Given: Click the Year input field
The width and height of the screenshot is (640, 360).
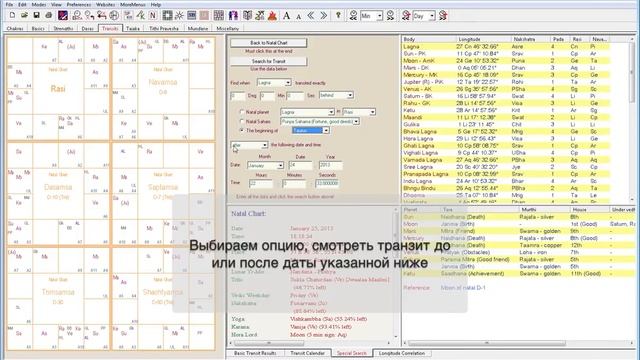Looking at the screenshot, I should click(x=330, y=165).
